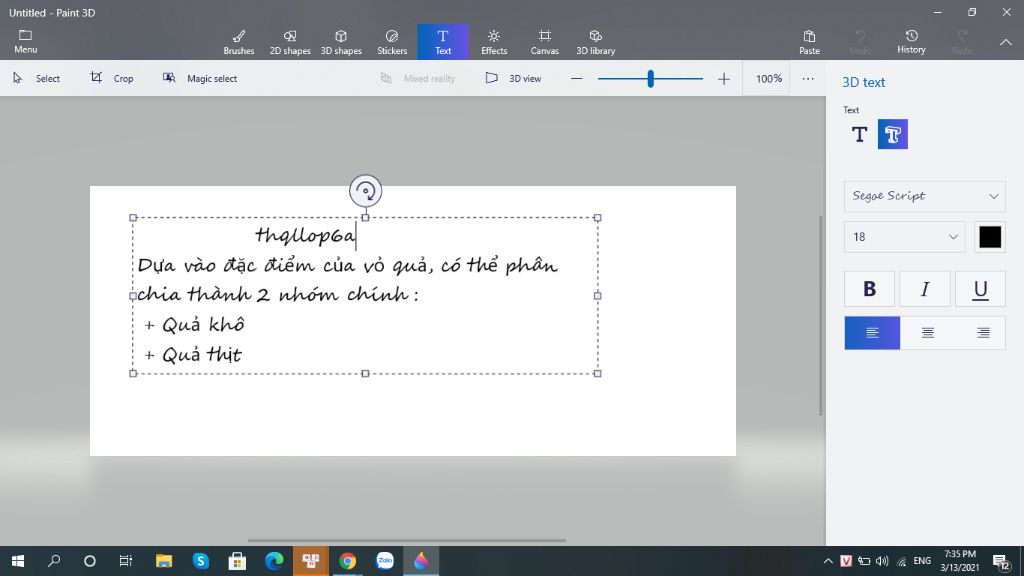Click the Paste button

tap(809, 42)
